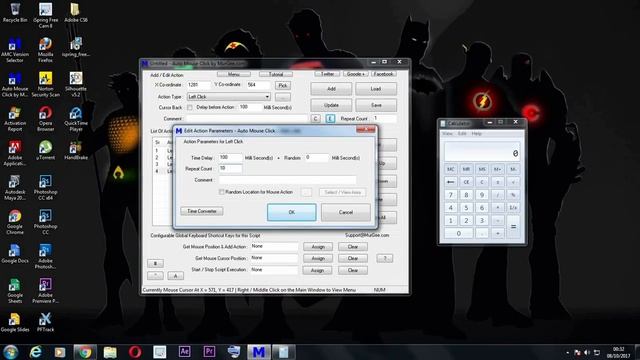This screenshot has height=360, width=640.
Task: Click the Update action button
Action: (331, 105)
